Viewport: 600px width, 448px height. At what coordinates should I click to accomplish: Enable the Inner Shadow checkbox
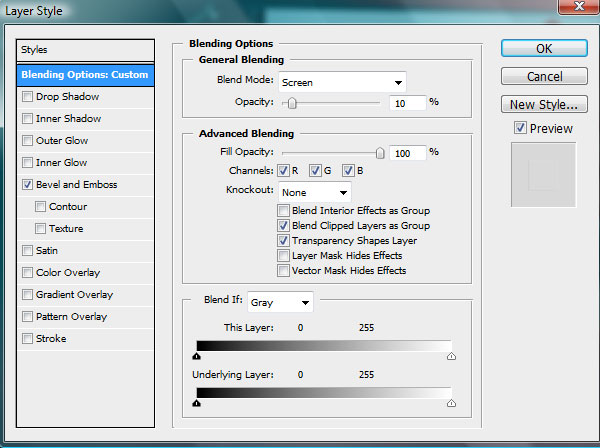[27, 119]
